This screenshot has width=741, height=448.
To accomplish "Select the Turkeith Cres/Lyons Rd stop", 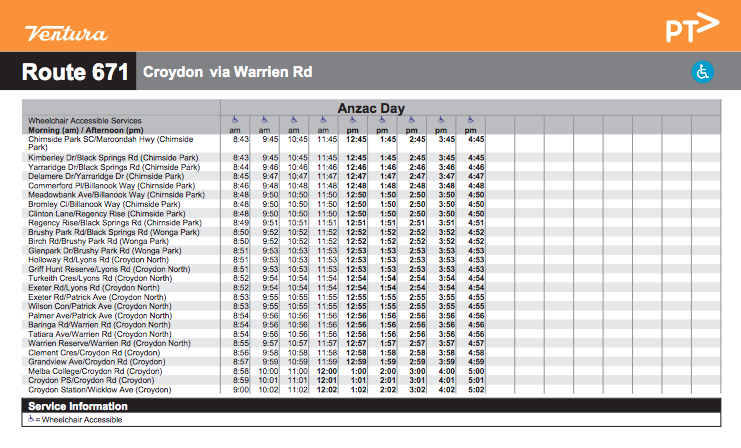I will tap(100, 278).
